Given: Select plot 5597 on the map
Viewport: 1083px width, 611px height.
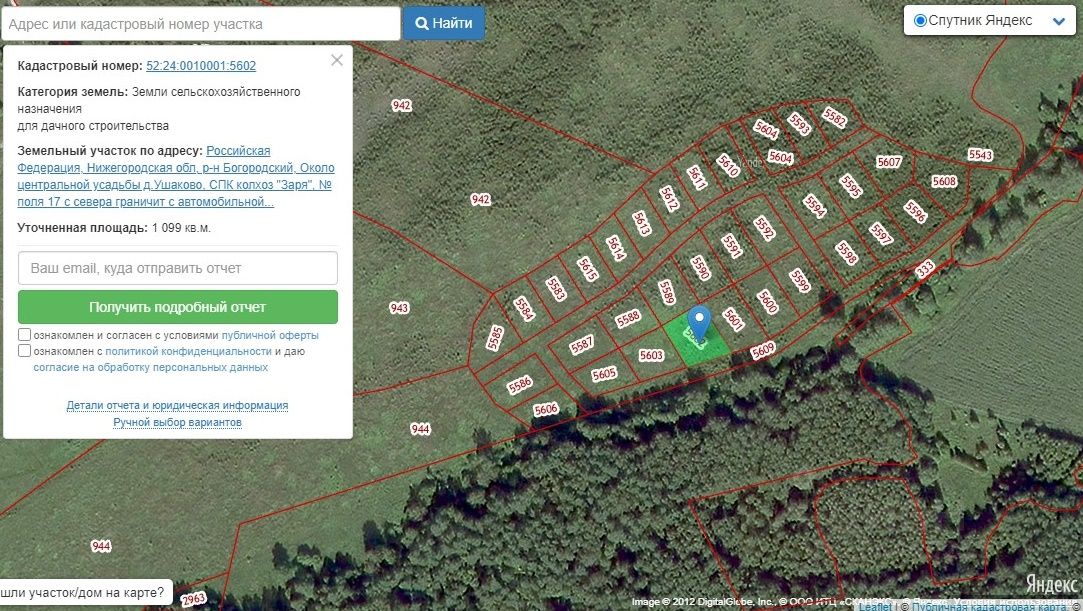Looking at the screenshot, I should [881, 234].
